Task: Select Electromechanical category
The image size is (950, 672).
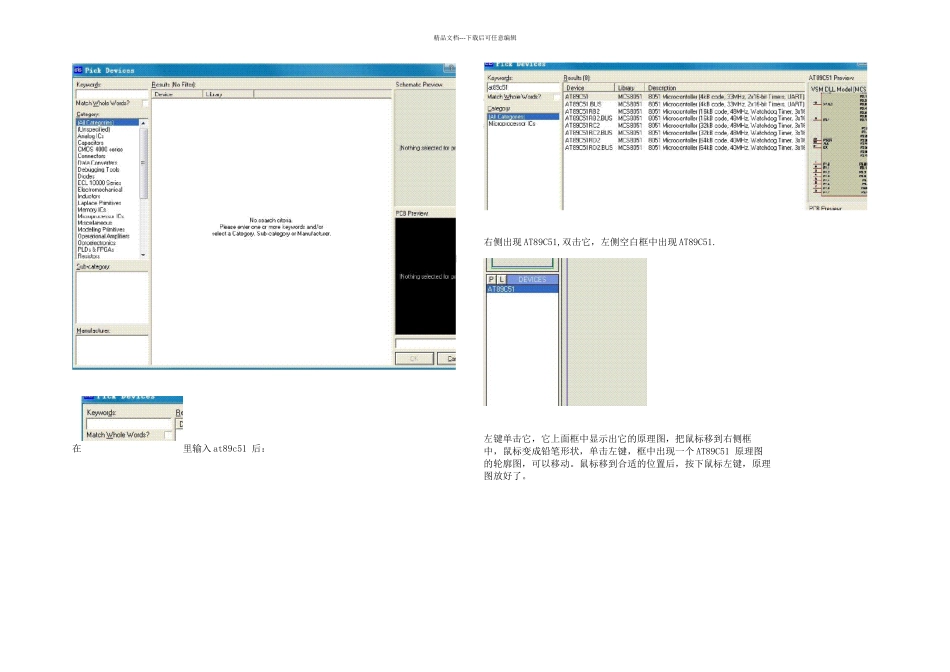Action: tap(107, 189)
